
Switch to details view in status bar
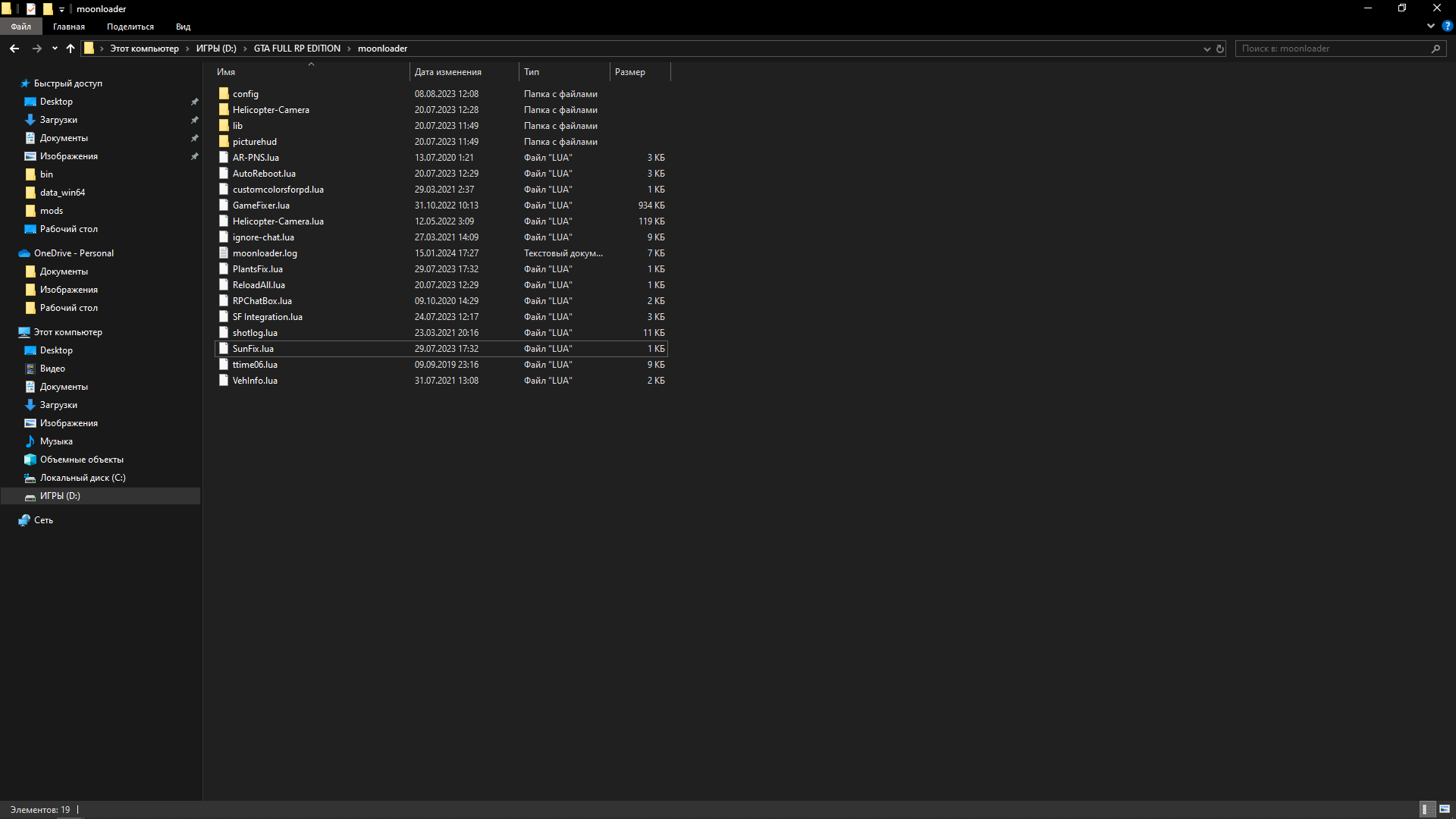[x=1425, y=809]
